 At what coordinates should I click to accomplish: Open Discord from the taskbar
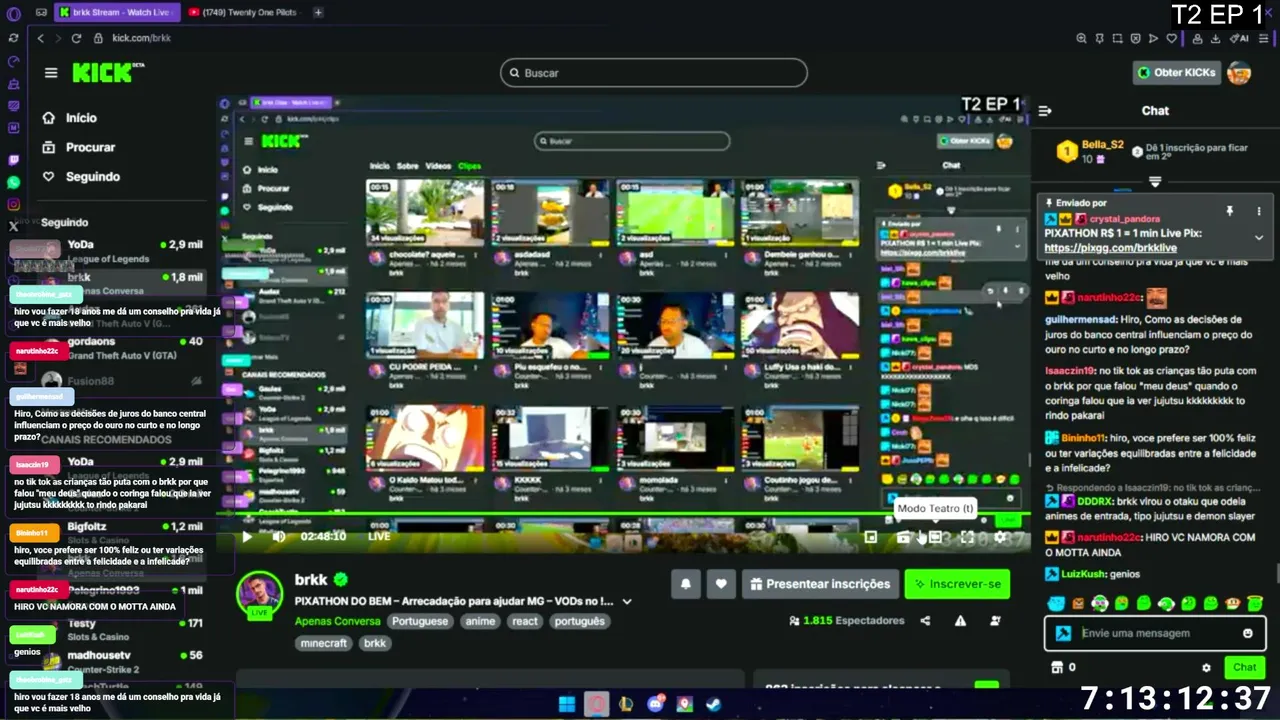click(x=656, y=704)
